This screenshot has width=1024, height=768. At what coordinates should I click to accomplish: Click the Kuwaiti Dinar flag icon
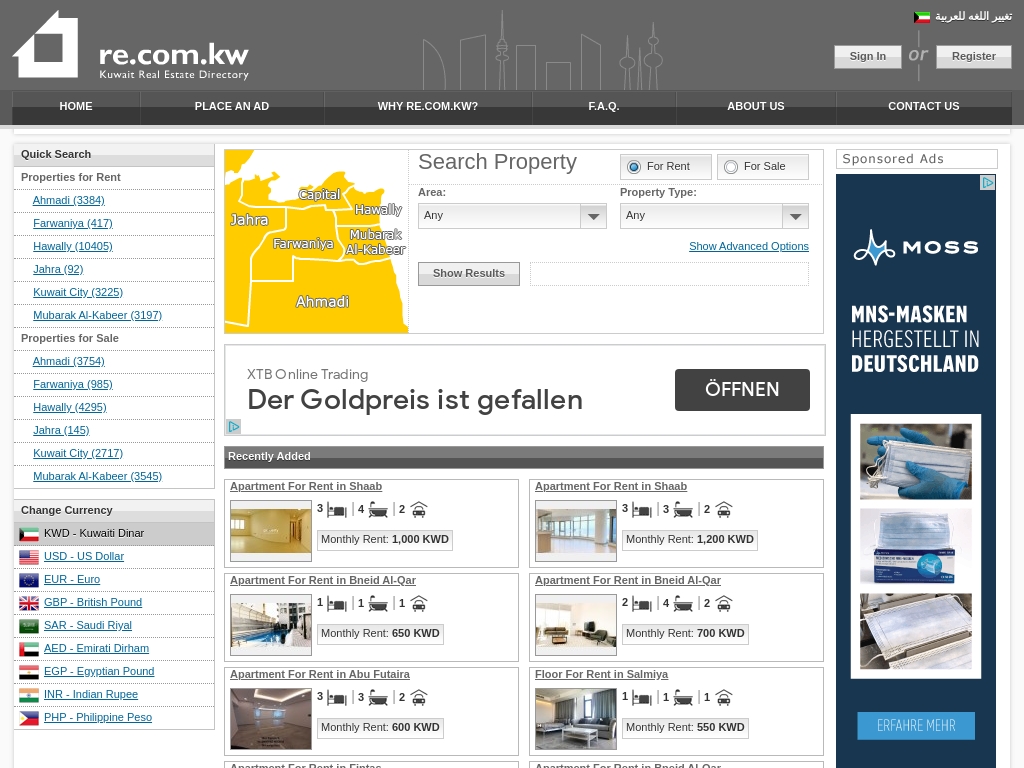coord(29,534)
